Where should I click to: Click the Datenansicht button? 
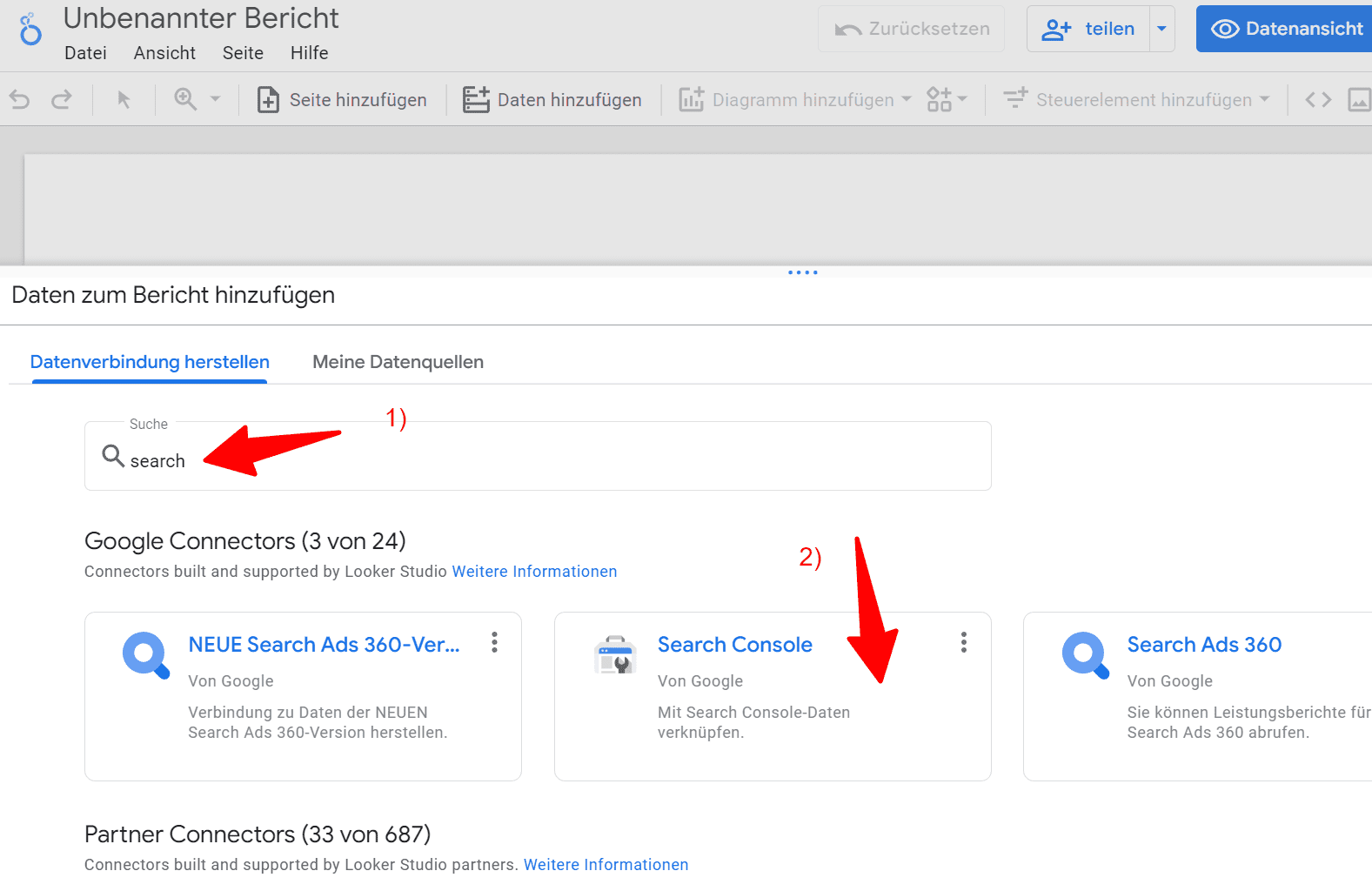[1284, 29]
